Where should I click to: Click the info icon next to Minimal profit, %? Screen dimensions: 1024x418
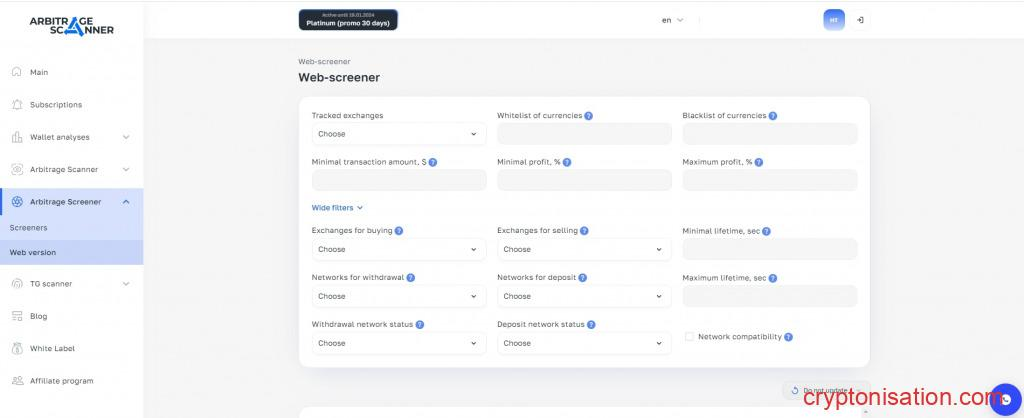[566, 162]
